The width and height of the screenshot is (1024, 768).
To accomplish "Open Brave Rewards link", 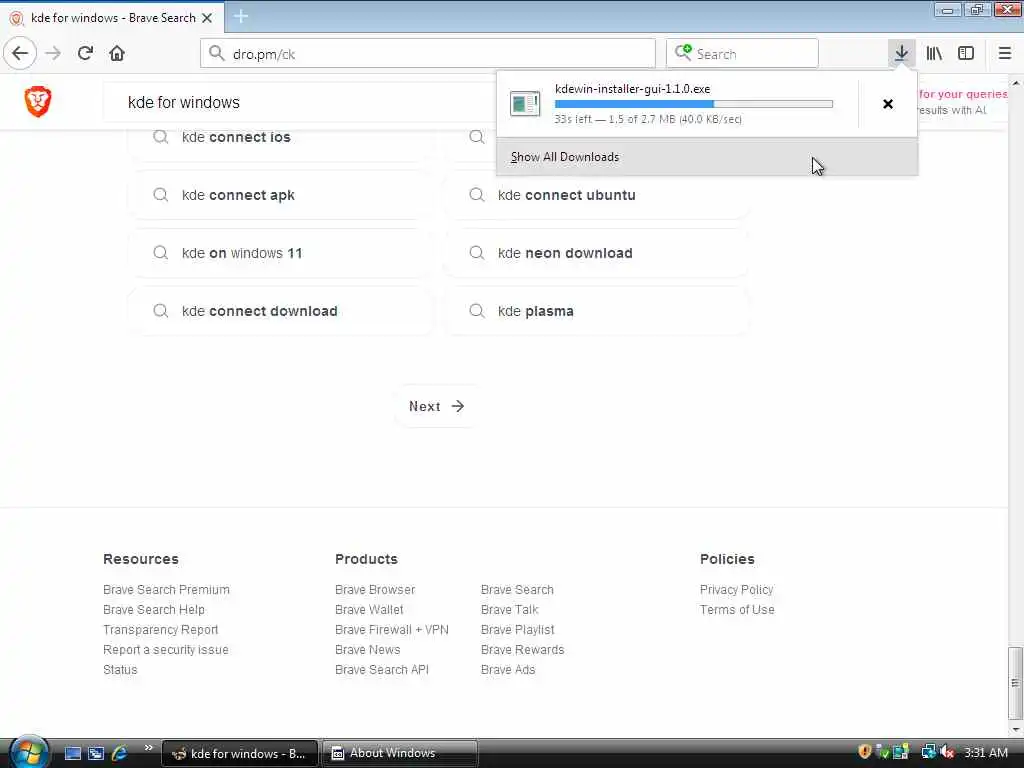I will point(522,650).
